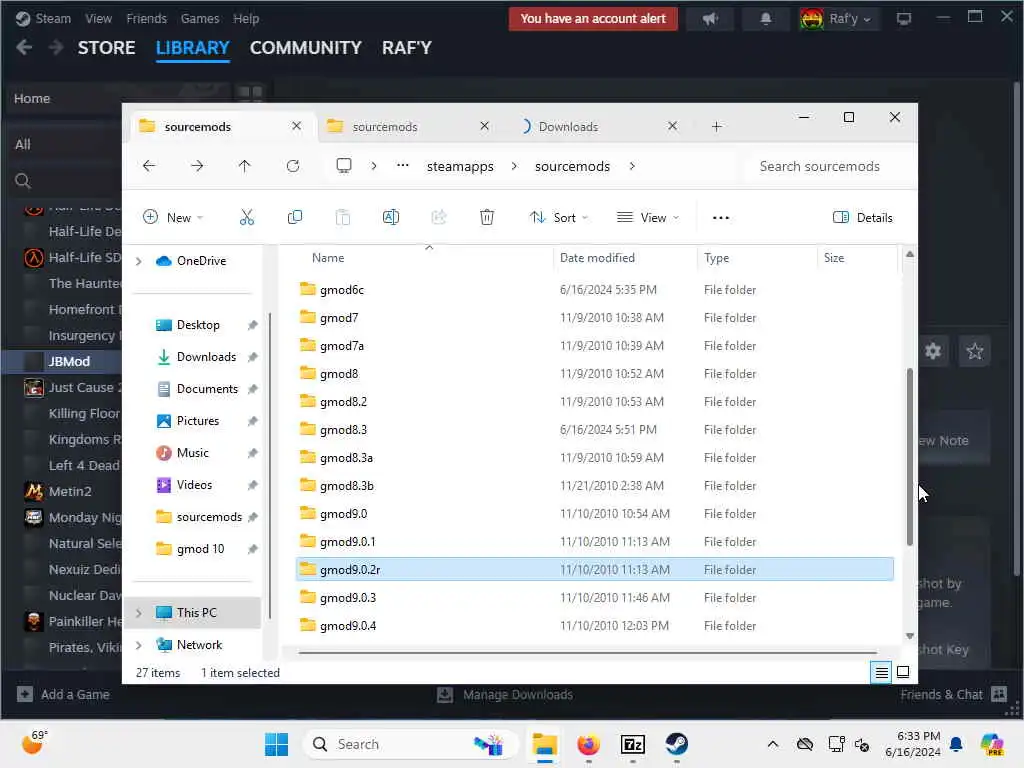Expand the This PC tree node chevron

click(x=138, y=613)
